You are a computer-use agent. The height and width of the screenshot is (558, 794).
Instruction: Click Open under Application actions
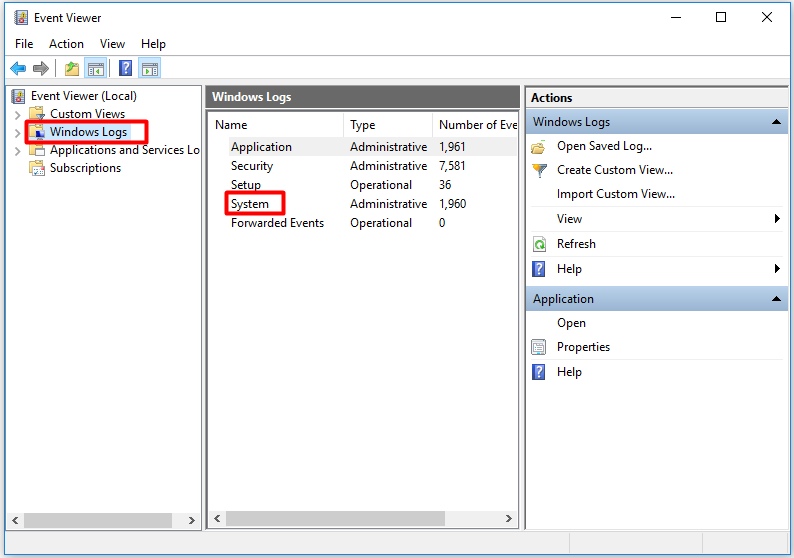(571, 323)
